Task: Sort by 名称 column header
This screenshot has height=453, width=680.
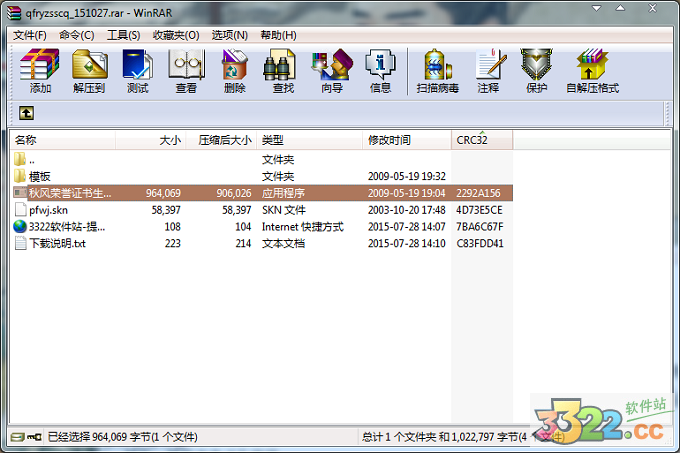Action: click(x=63, y=140)
